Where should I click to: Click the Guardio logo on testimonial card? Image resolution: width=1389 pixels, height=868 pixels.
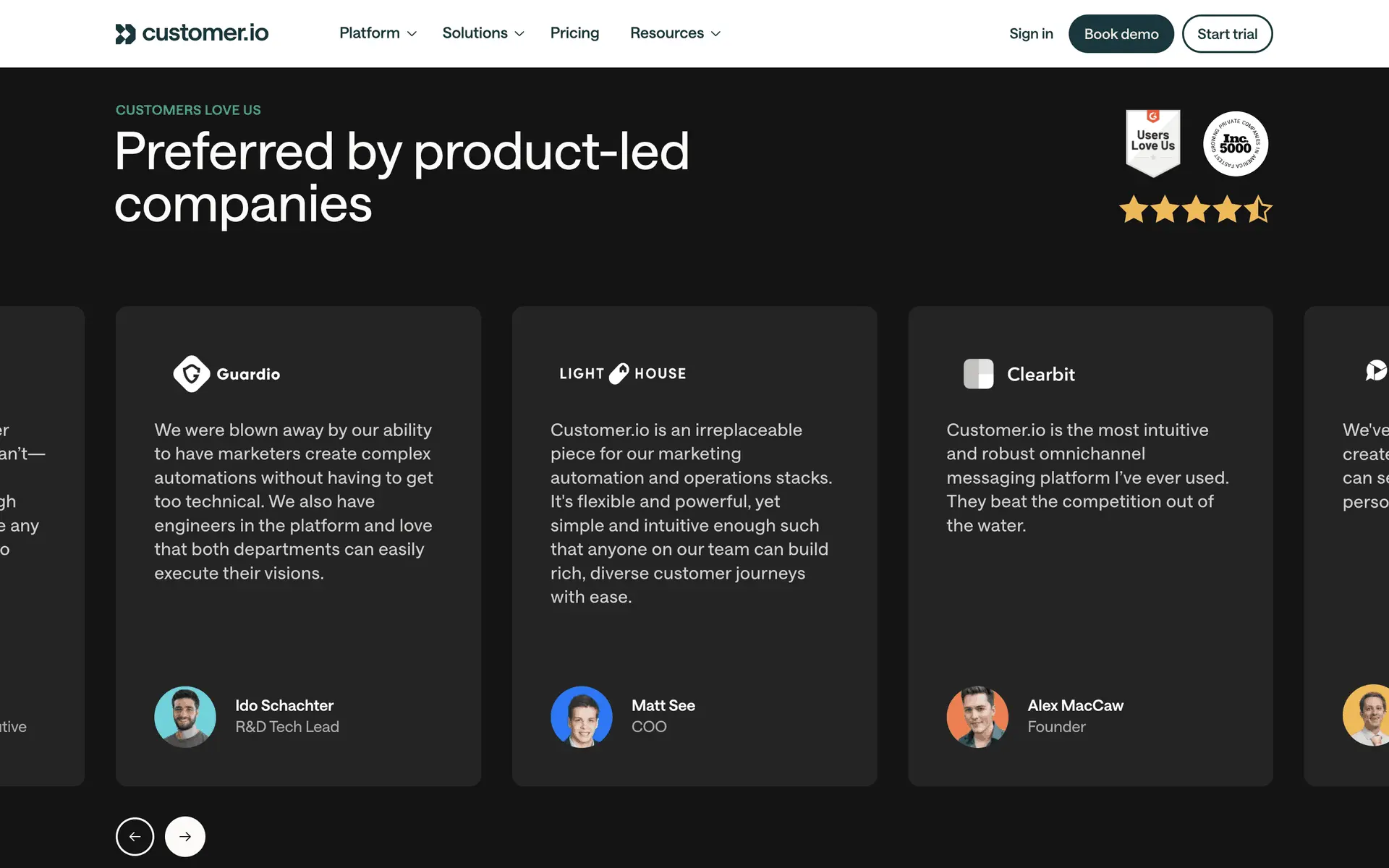pyautogui.click(x=226, y=374)
